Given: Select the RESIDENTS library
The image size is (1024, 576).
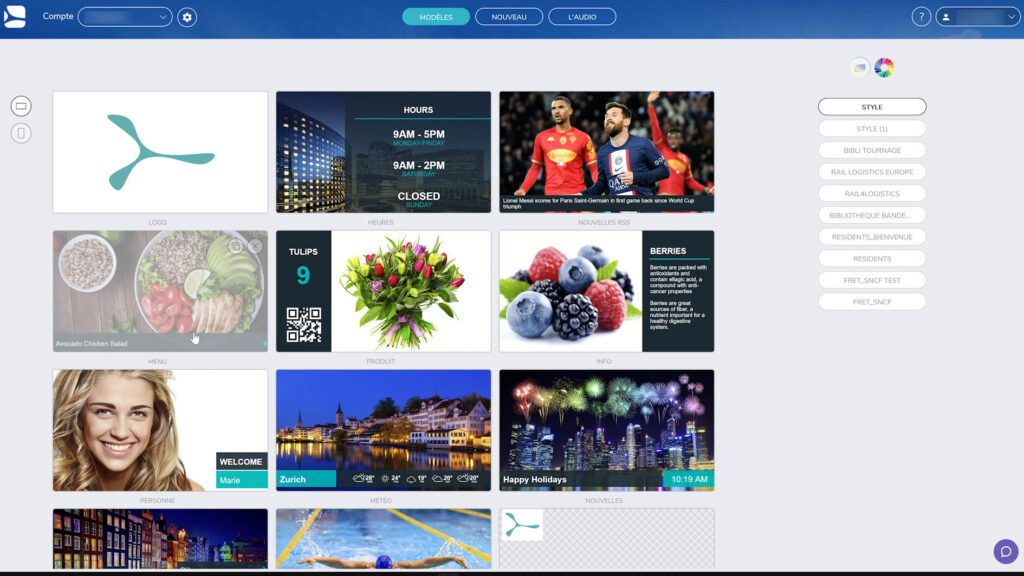Looking at the screenshot, I should (872, 259).
